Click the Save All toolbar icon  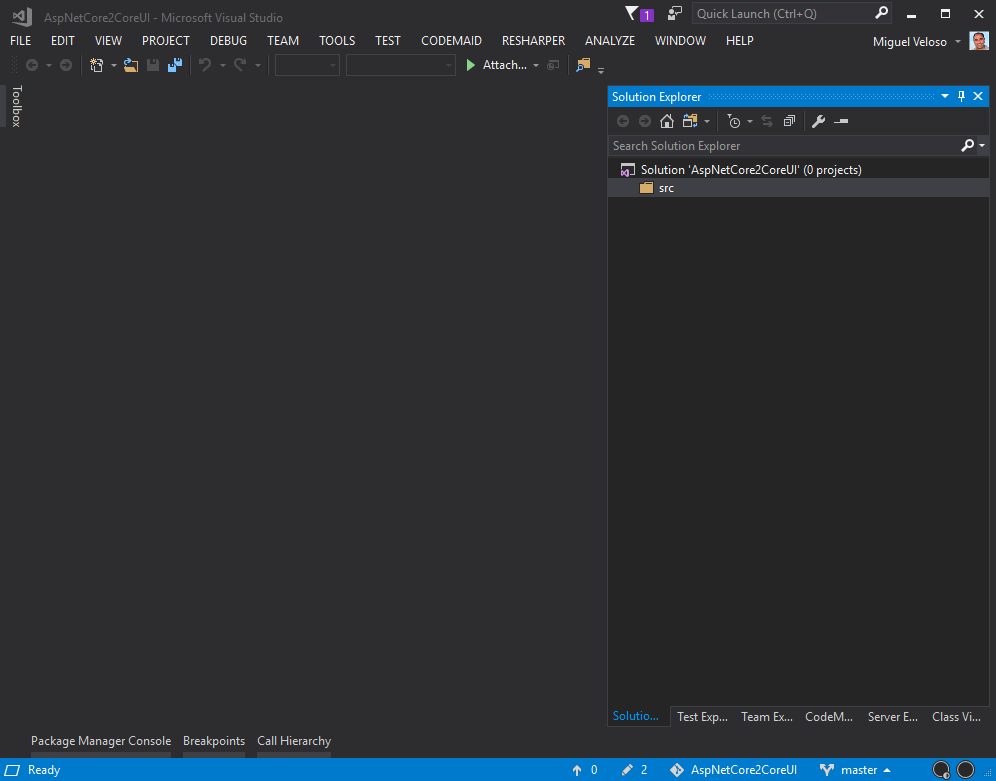(x=175, y=65)
